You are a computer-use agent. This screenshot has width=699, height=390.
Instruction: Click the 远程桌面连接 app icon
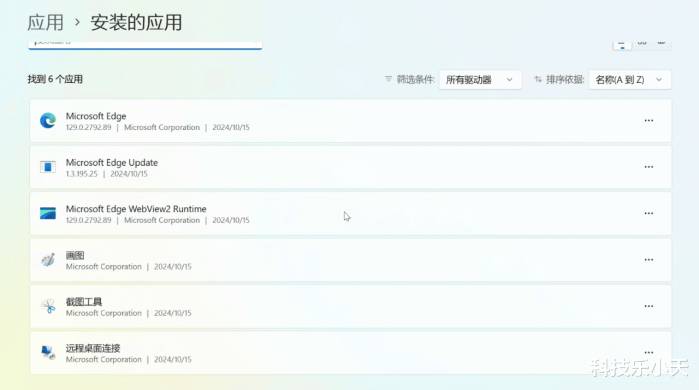pyautogui.click(x=48, y=352)
